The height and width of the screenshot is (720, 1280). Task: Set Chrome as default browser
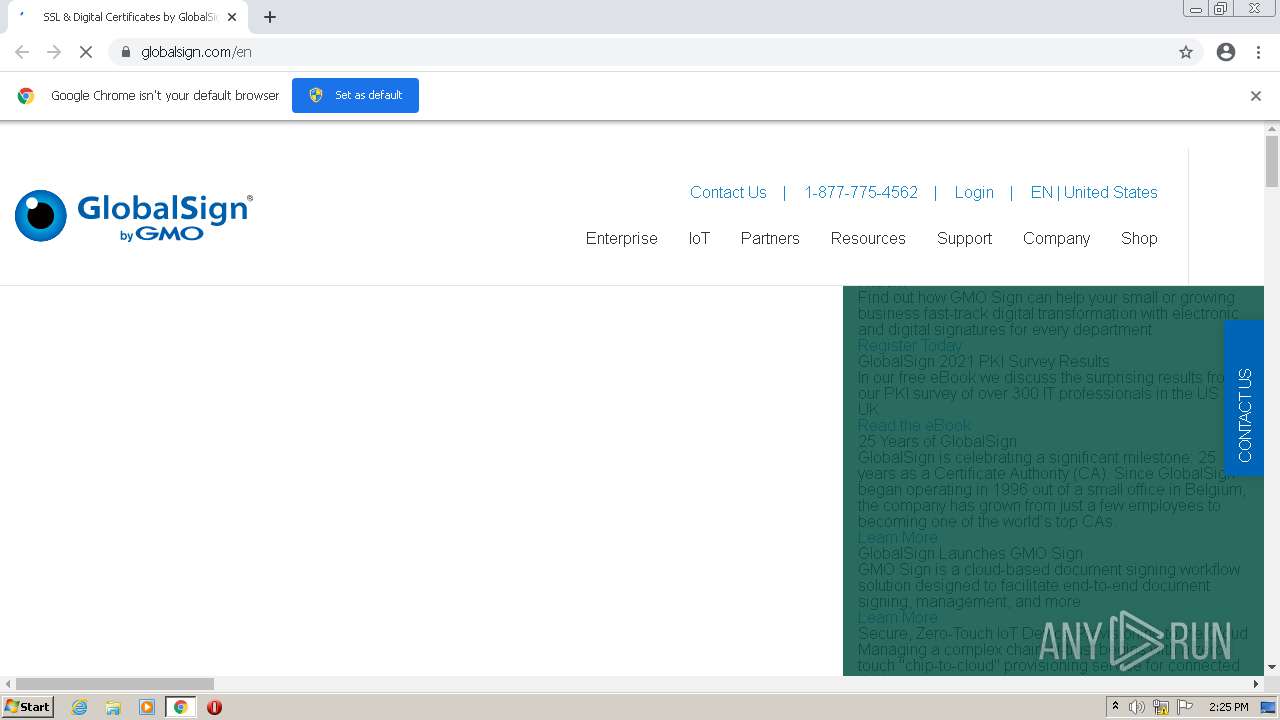pyautogui.click(x=355, y=95)
